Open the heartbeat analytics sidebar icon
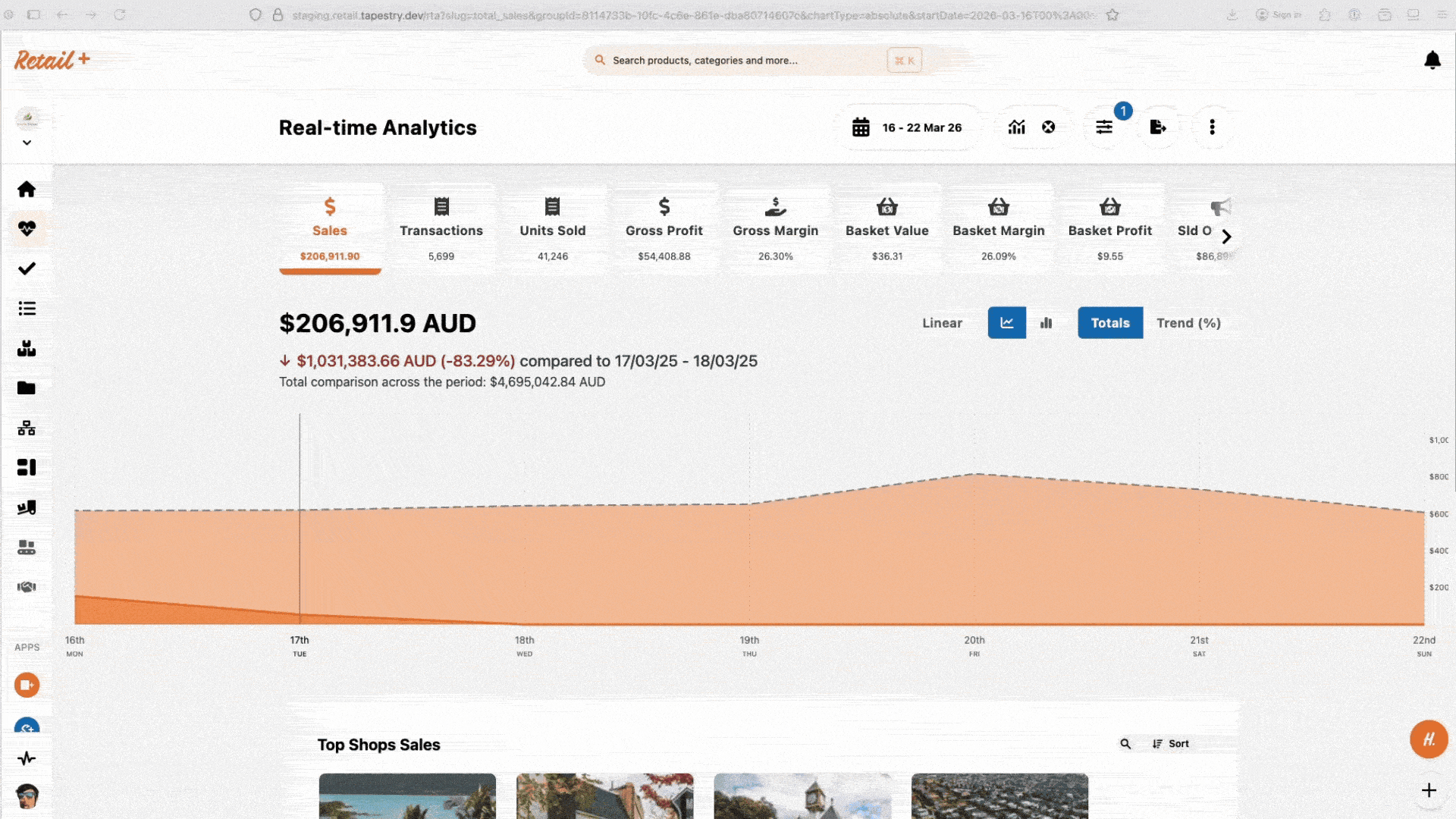 27,228
